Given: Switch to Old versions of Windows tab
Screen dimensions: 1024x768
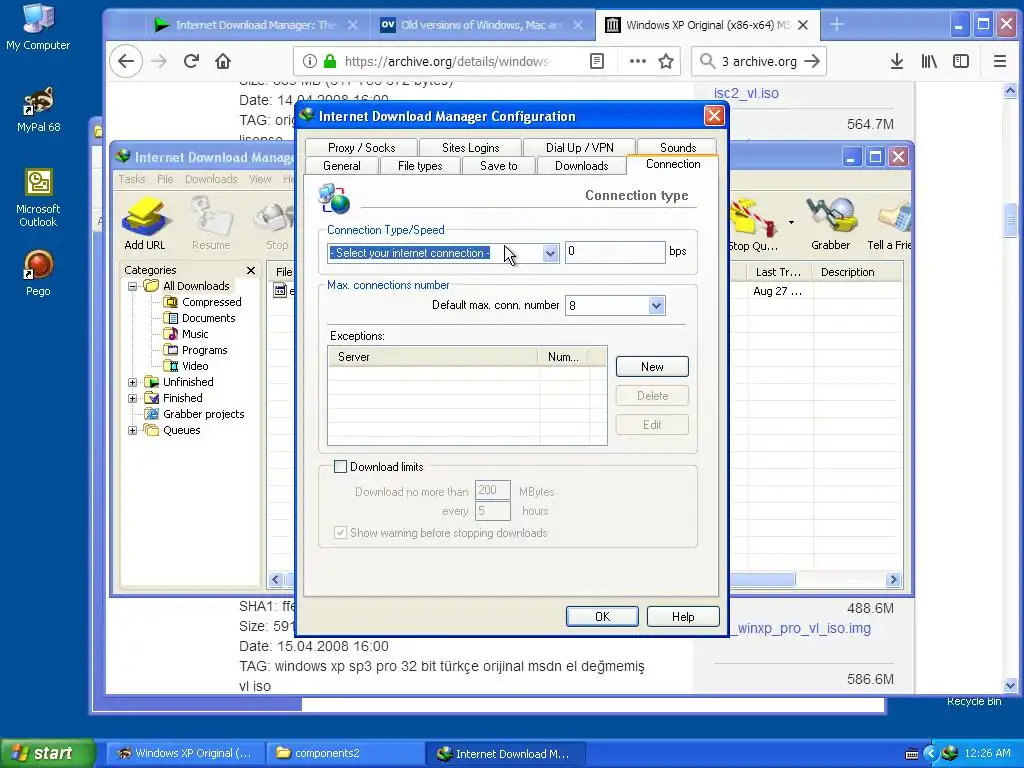Looking at the screenshot, I should click(x=482, y=25).
